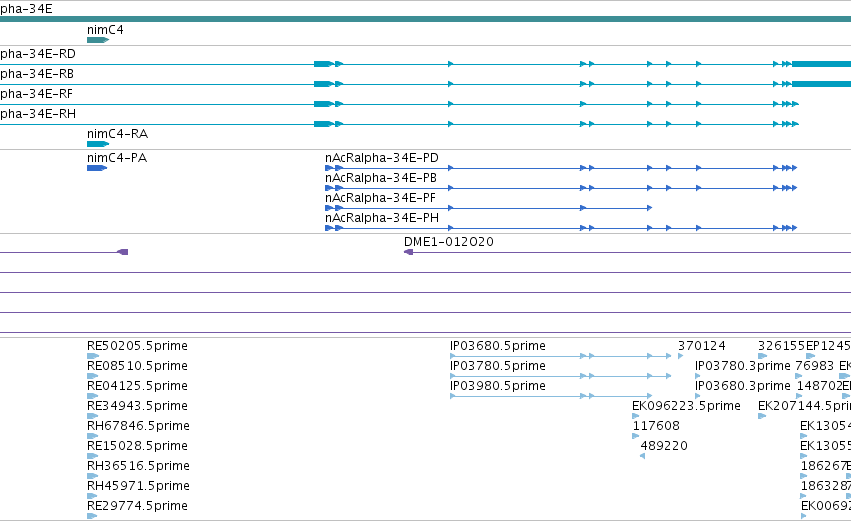Screen dimensions: 851x521
Task: Click the pha-34E-RB transcript label
Action: (37, 74)
